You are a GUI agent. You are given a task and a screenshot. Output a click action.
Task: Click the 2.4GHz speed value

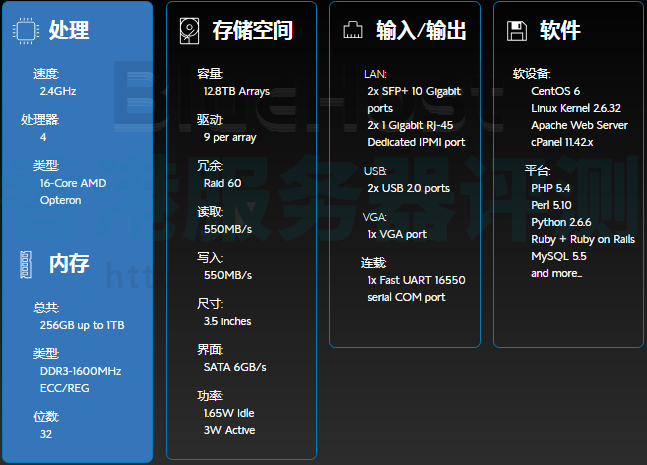pos(58,91)
